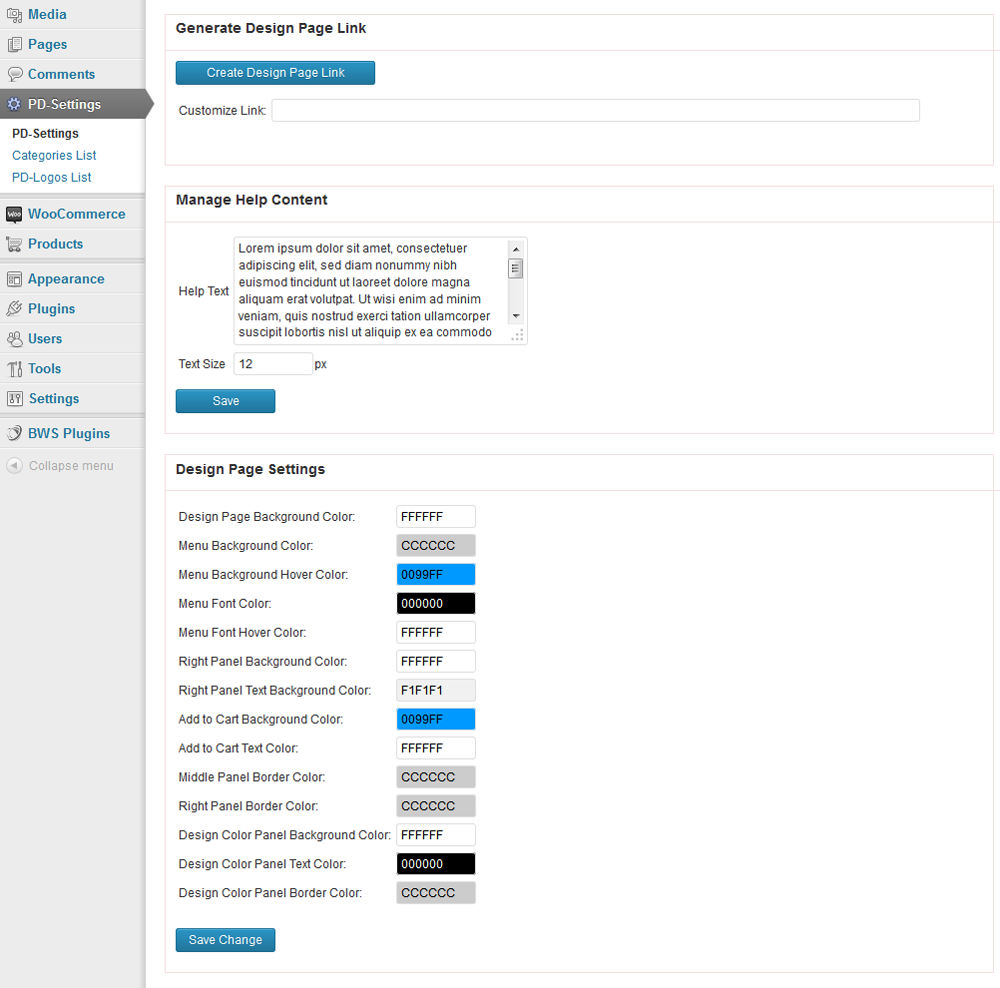Click the Collapse menu label
Screen dimensions: 1000x988
(71, 466)
